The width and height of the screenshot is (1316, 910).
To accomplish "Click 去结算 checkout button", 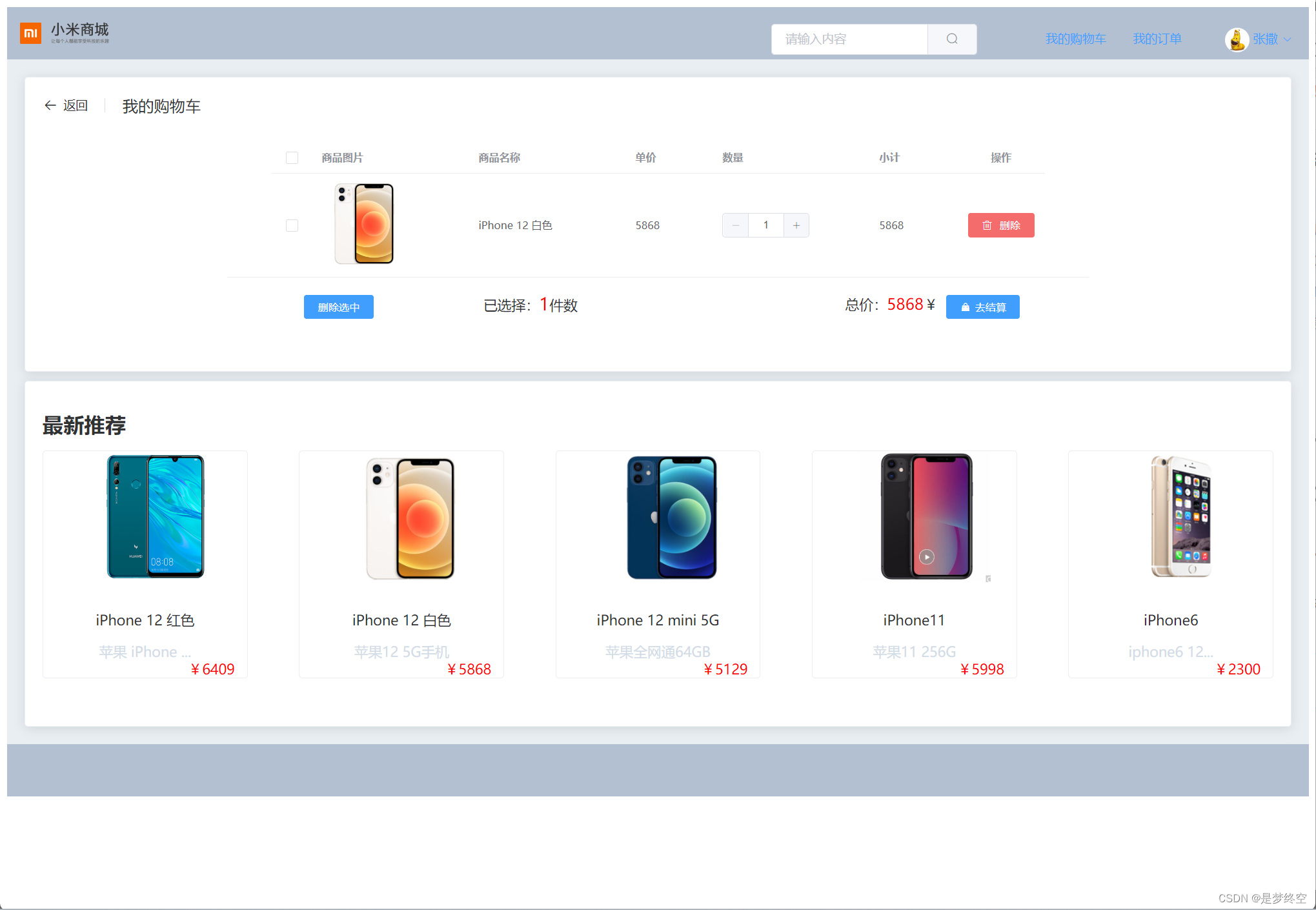I will click(x=982, y=307).
